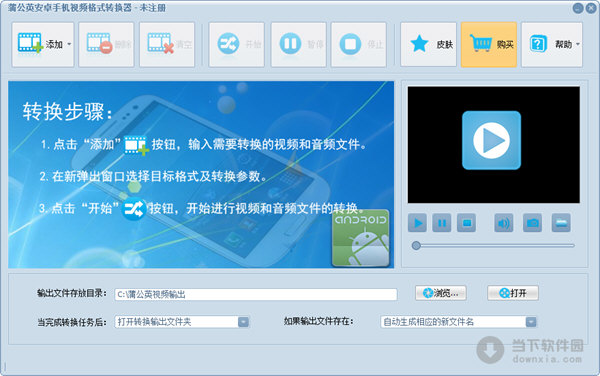Image resolution: width=600 pixels, height=376 pixels.
Task: Click the 清空 clear list icon
Action: click(161, 43)
